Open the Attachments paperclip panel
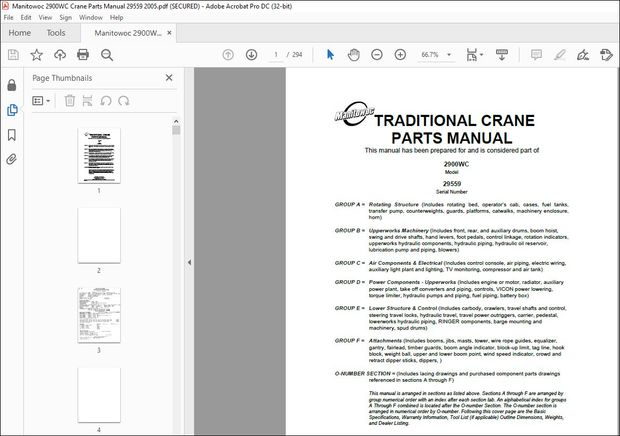The height and width of the screenshot is (436, 620). click(x=12, y=159)
